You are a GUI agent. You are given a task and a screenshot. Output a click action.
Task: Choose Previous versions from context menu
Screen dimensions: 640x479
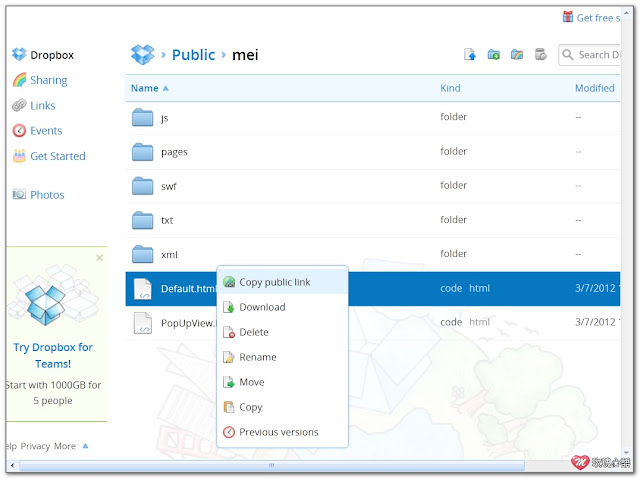pyautogui.click(x=282, y=432)
